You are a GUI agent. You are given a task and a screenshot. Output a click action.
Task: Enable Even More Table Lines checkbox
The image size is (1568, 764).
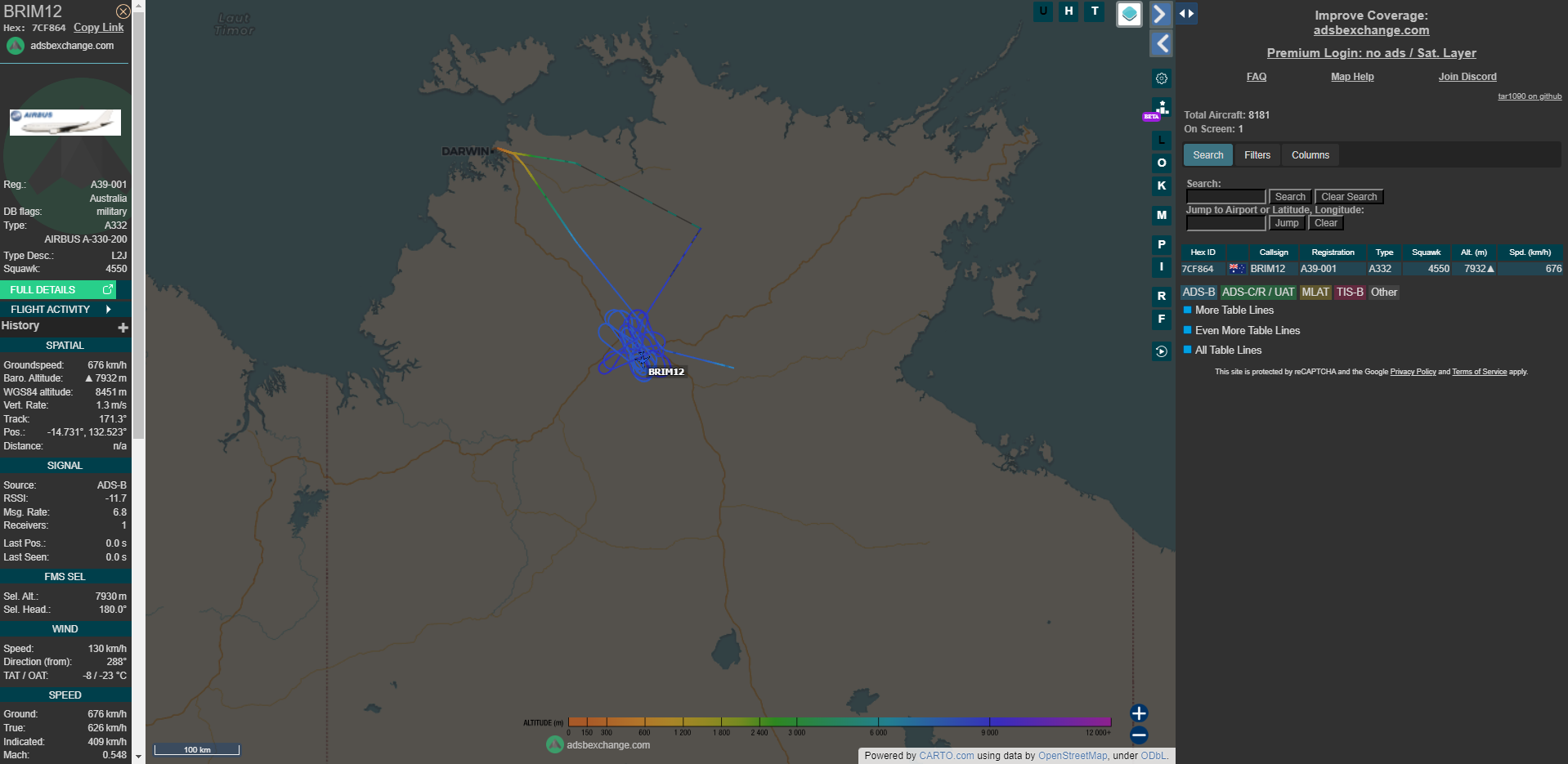pyautogui.click(x=1188, y=330)
